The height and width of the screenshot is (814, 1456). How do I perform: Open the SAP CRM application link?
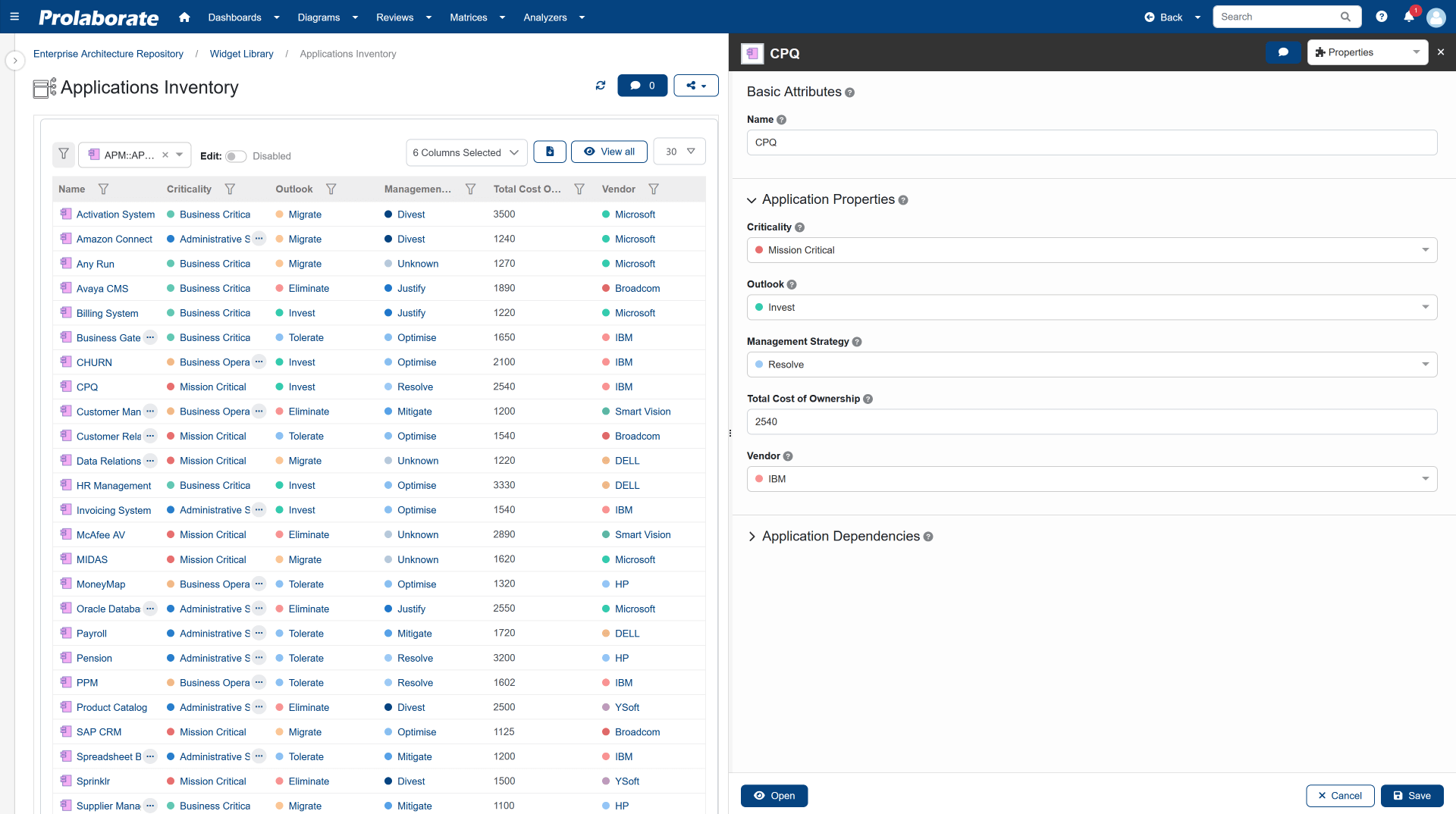(99, 732)
